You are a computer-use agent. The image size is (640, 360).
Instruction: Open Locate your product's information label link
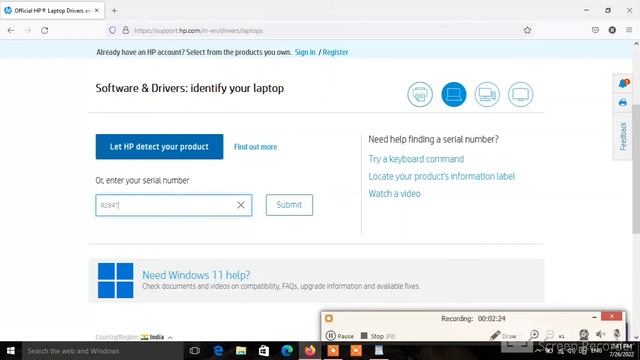coord(441,176)
